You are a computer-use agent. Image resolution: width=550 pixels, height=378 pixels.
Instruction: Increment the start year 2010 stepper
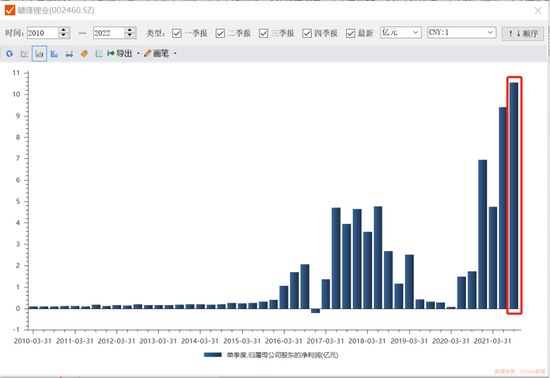(x=63, y=30)
